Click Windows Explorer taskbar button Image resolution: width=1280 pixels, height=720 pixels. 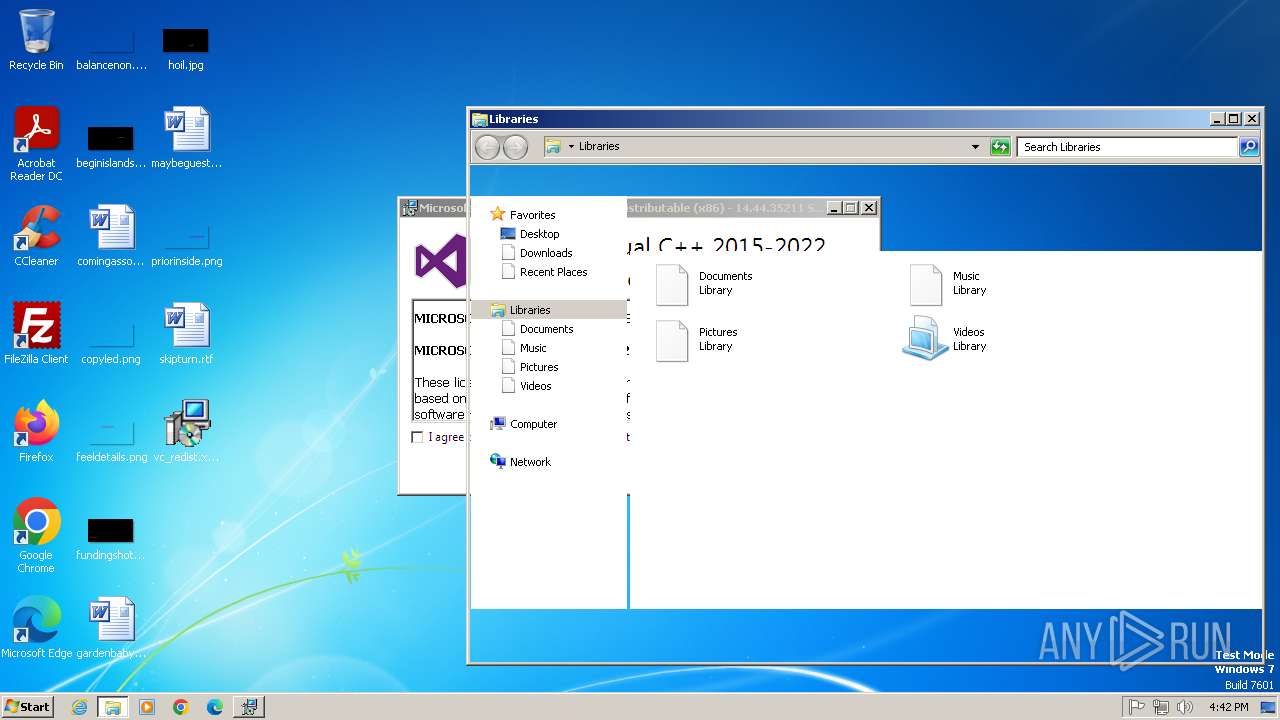pyautogui.click(x=113, y=707)
